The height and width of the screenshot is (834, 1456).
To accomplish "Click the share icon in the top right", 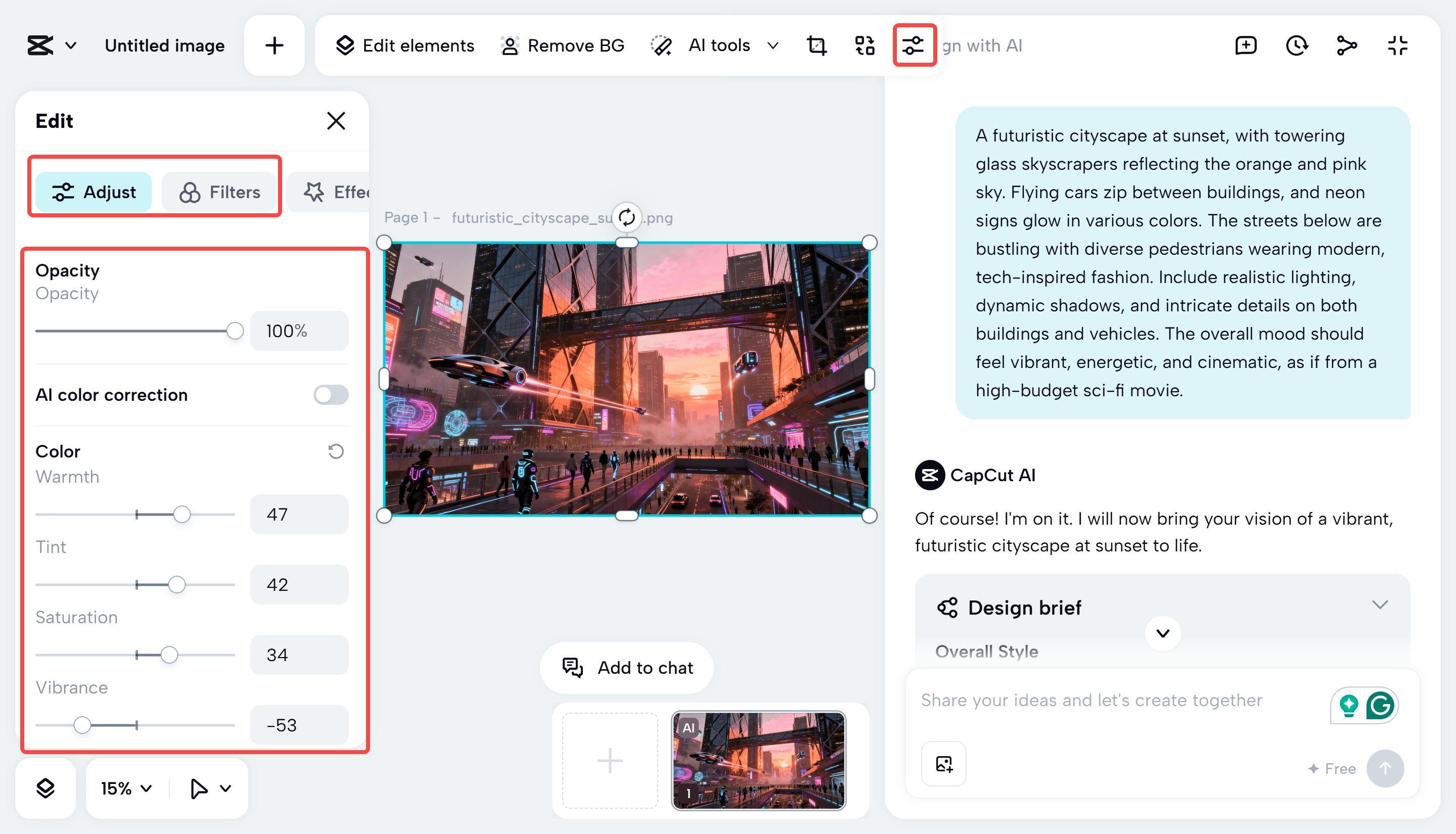I will point(1347,45).
